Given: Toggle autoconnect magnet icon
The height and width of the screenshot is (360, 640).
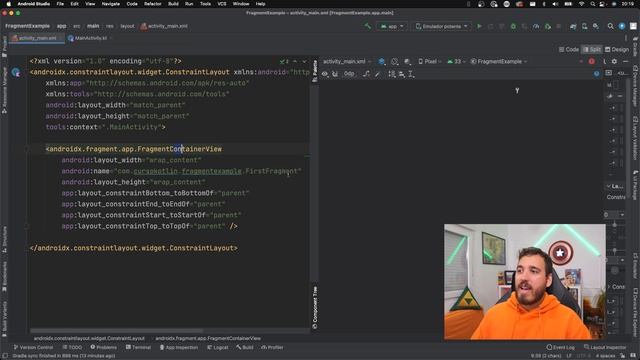Looking at the screenshot, I should 335,74.
